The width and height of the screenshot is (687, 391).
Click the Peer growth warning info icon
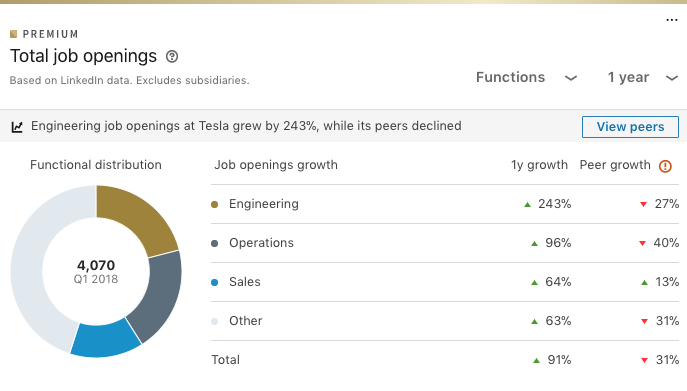click(x=665, y=166)
